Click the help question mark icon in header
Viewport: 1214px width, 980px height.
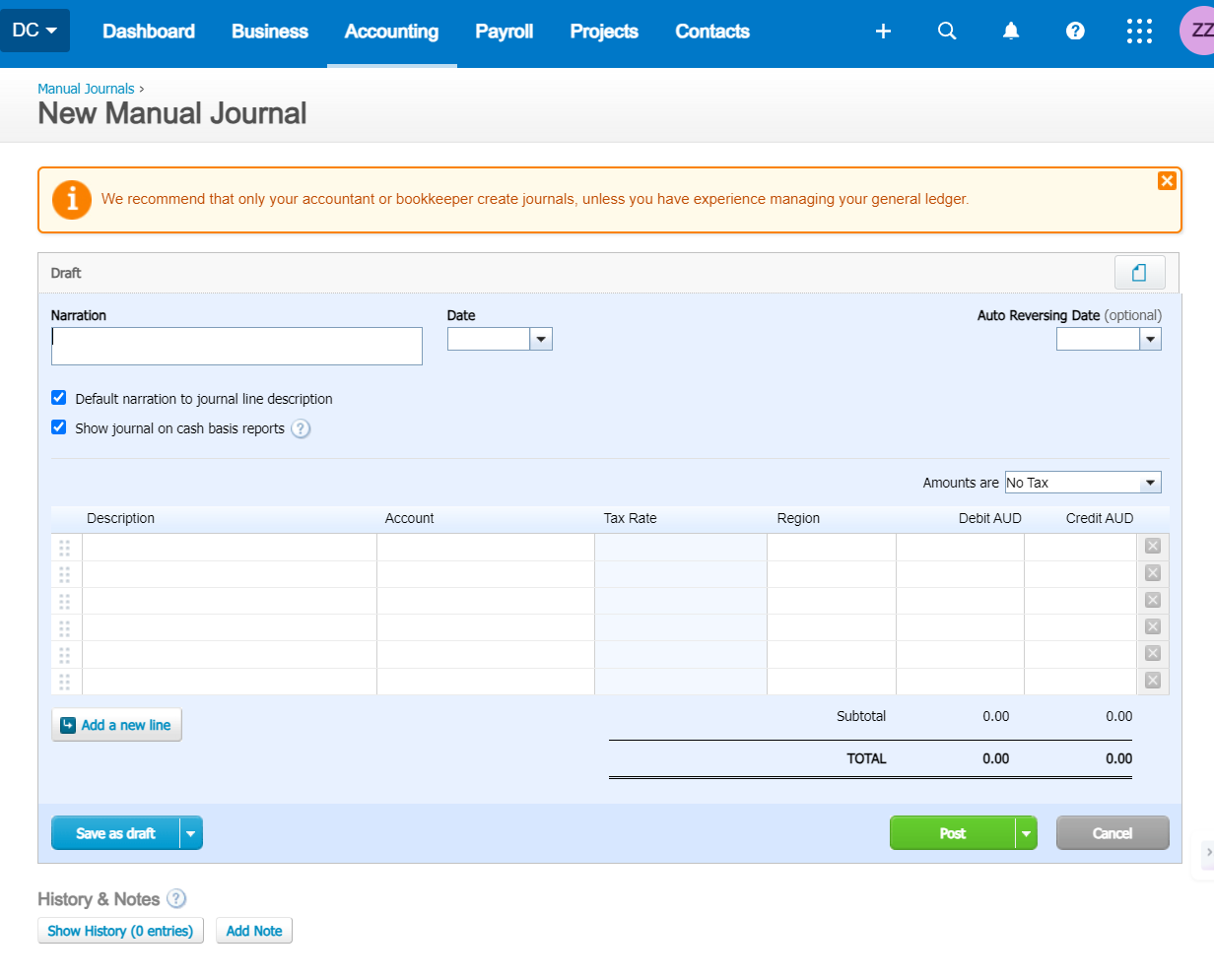(1075, 32)
